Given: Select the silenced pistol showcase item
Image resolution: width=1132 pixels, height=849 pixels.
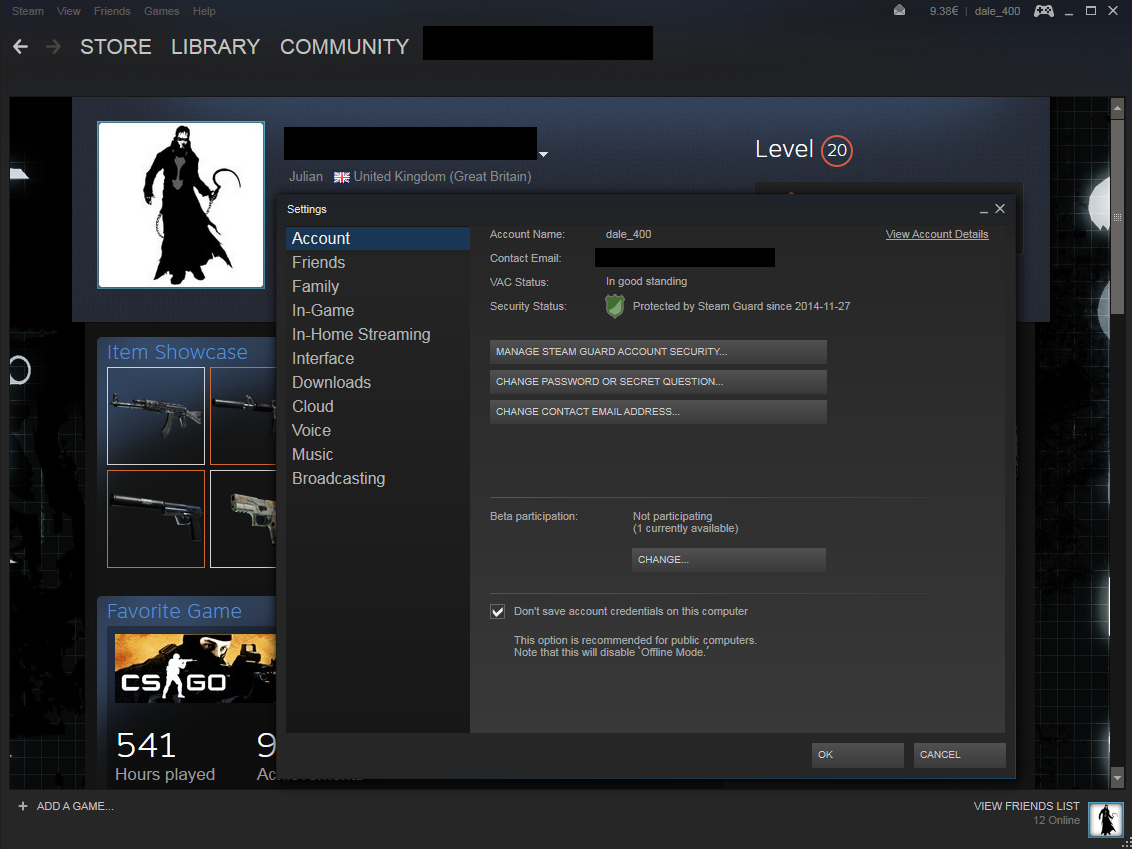Looking at the screenshot, I should point(156,519).
